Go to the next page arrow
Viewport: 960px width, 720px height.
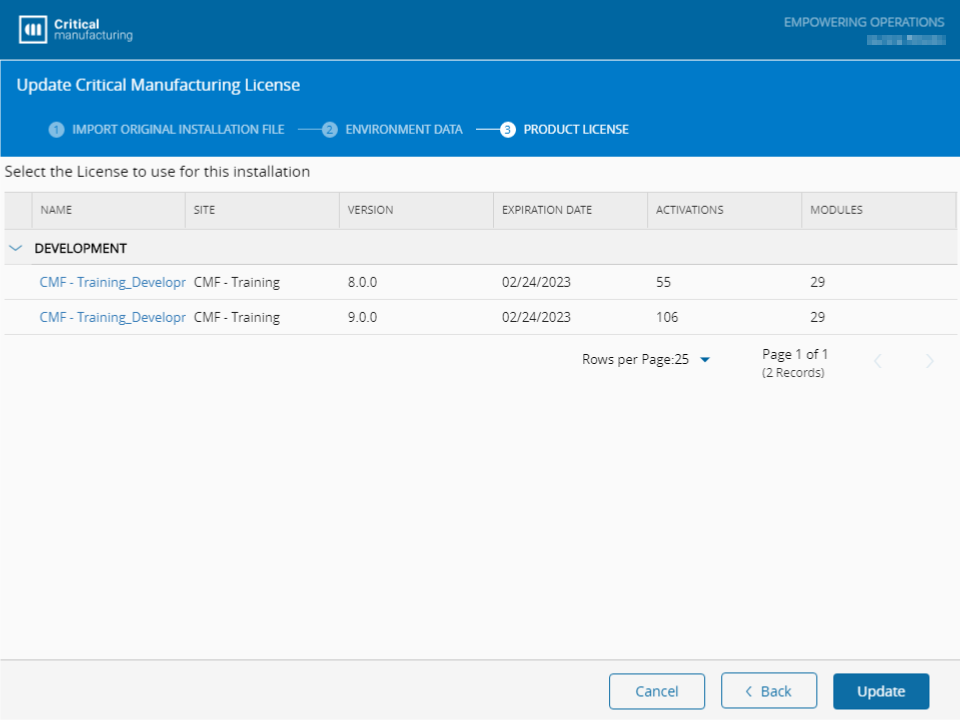(929, 361)
